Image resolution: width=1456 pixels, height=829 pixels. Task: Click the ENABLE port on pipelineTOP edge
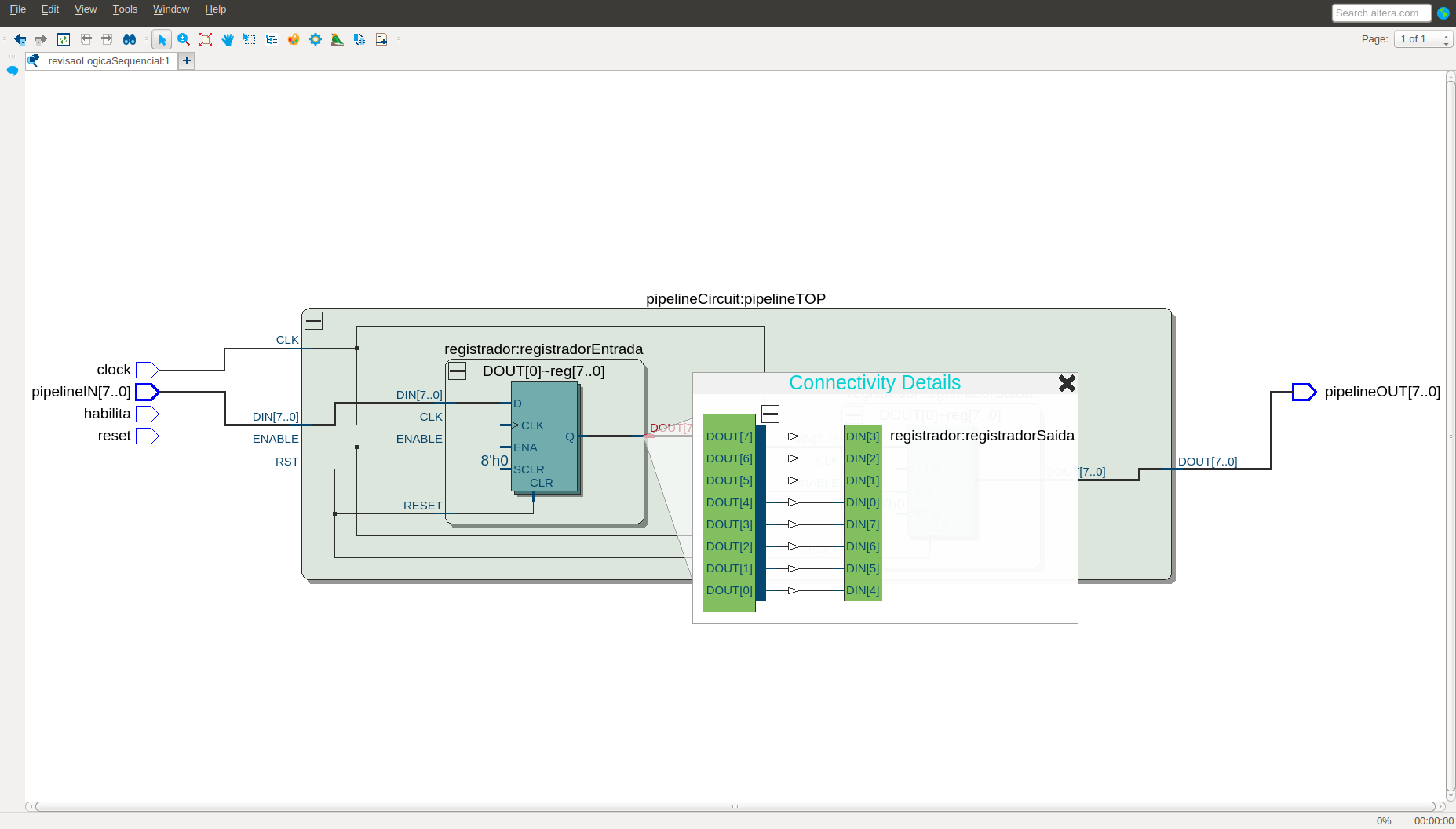[276, 439]
